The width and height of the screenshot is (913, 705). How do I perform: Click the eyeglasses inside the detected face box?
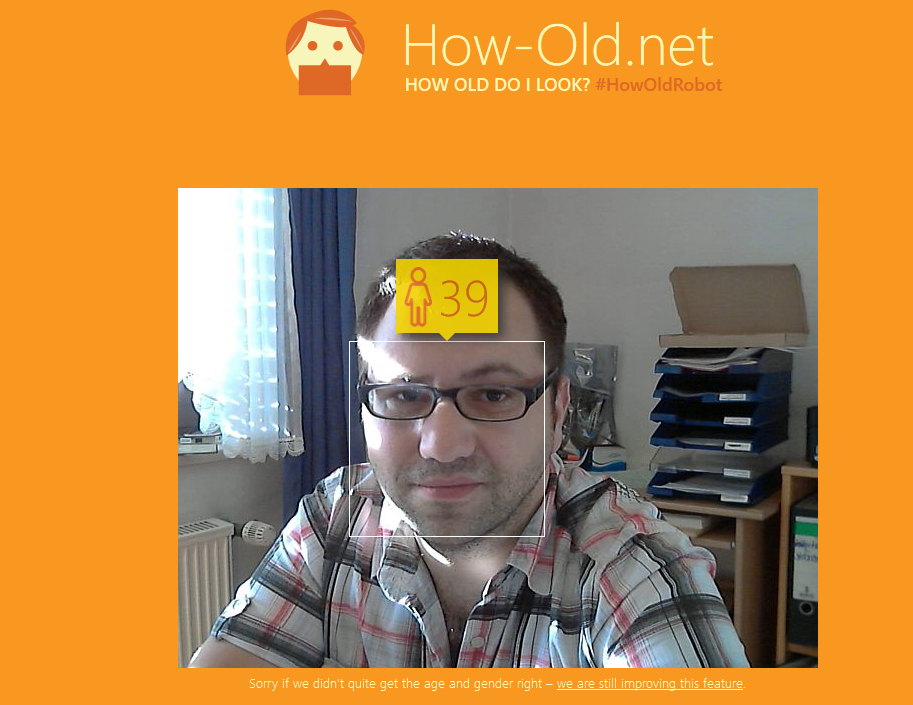click(x=456, y=398)
